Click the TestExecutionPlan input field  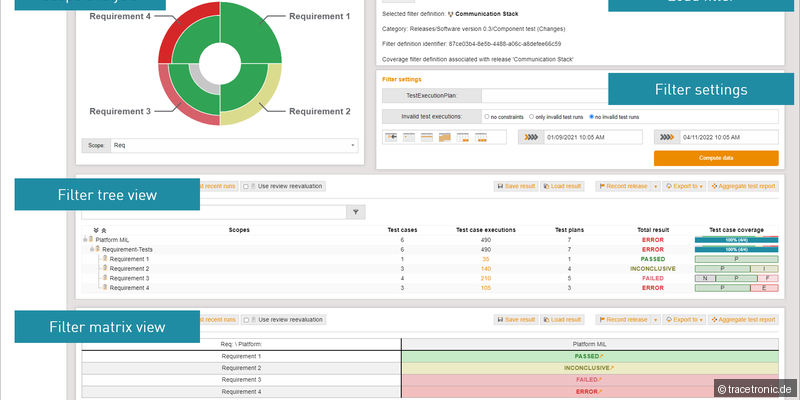(630, 95)
